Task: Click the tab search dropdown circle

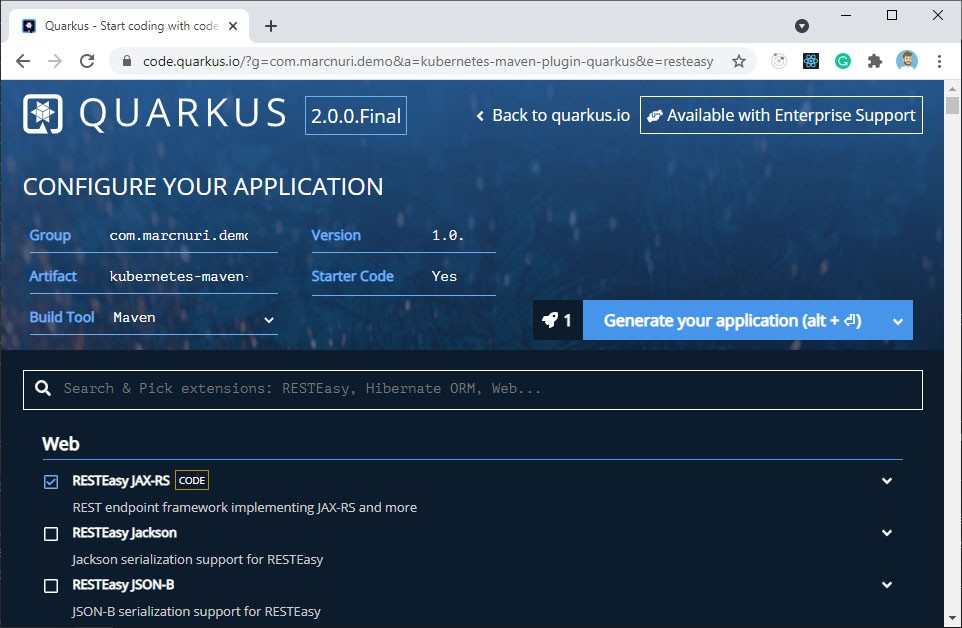Action: [x=801, y=26]
